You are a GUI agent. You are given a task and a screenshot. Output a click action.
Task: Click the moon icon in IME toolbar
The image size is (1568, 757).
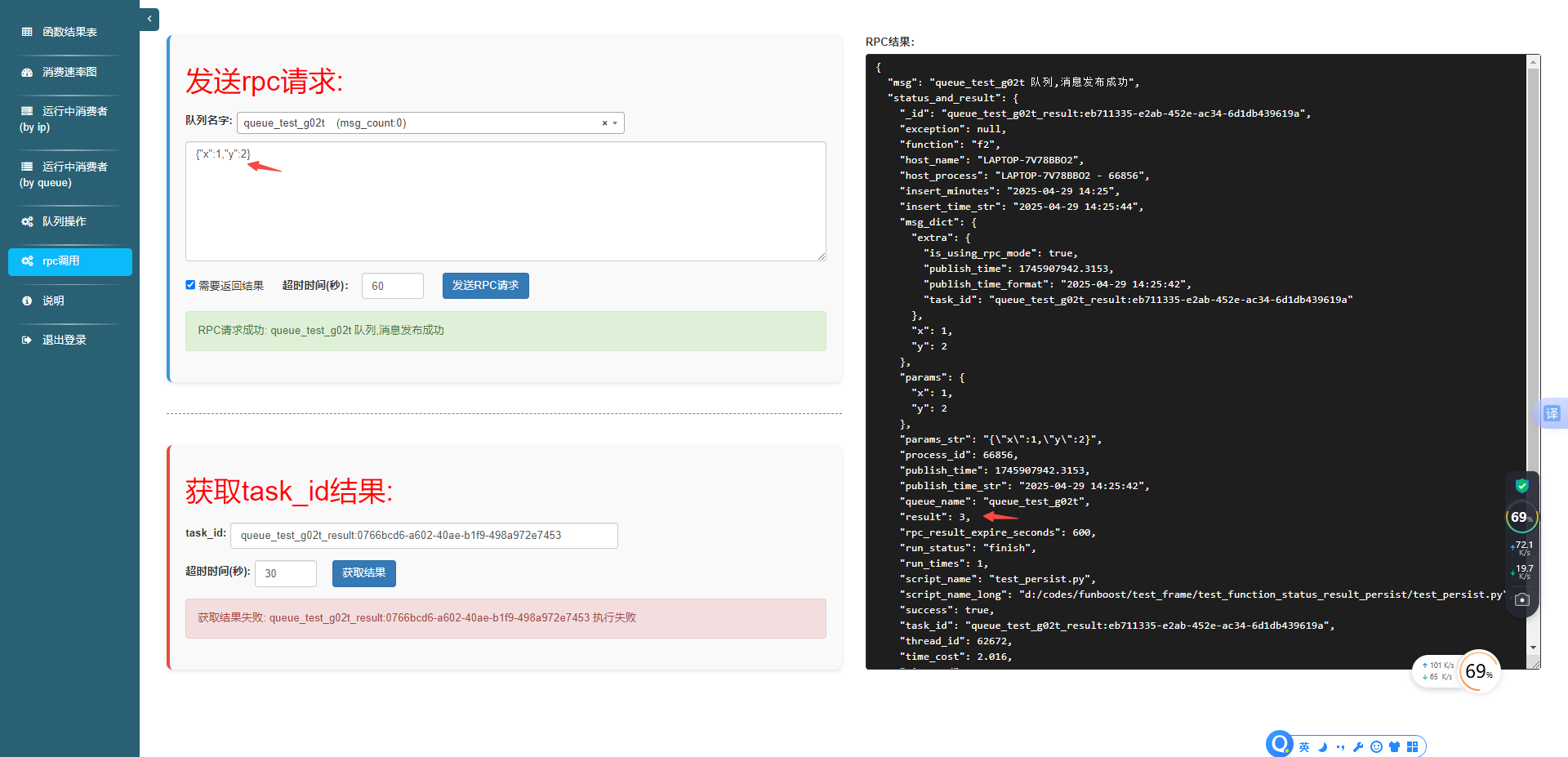(1323, 746)
